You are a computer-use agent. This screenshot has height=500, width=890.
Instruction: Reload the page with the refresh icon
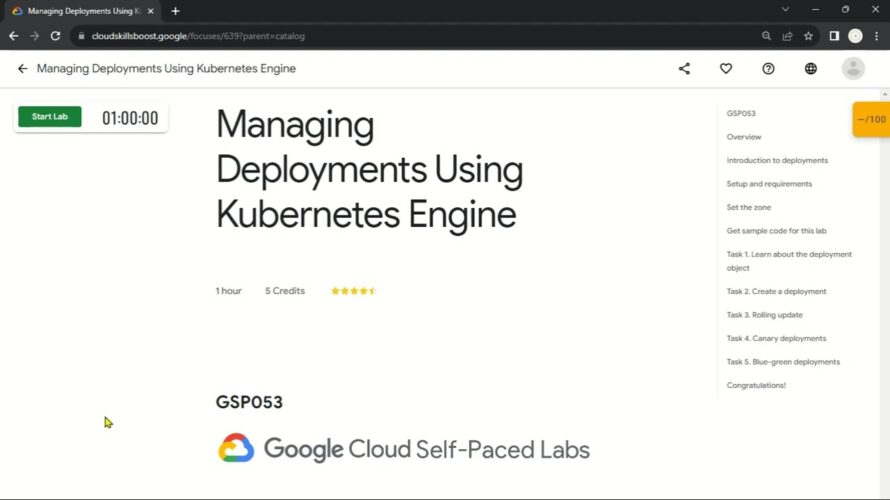pos(55,36)
